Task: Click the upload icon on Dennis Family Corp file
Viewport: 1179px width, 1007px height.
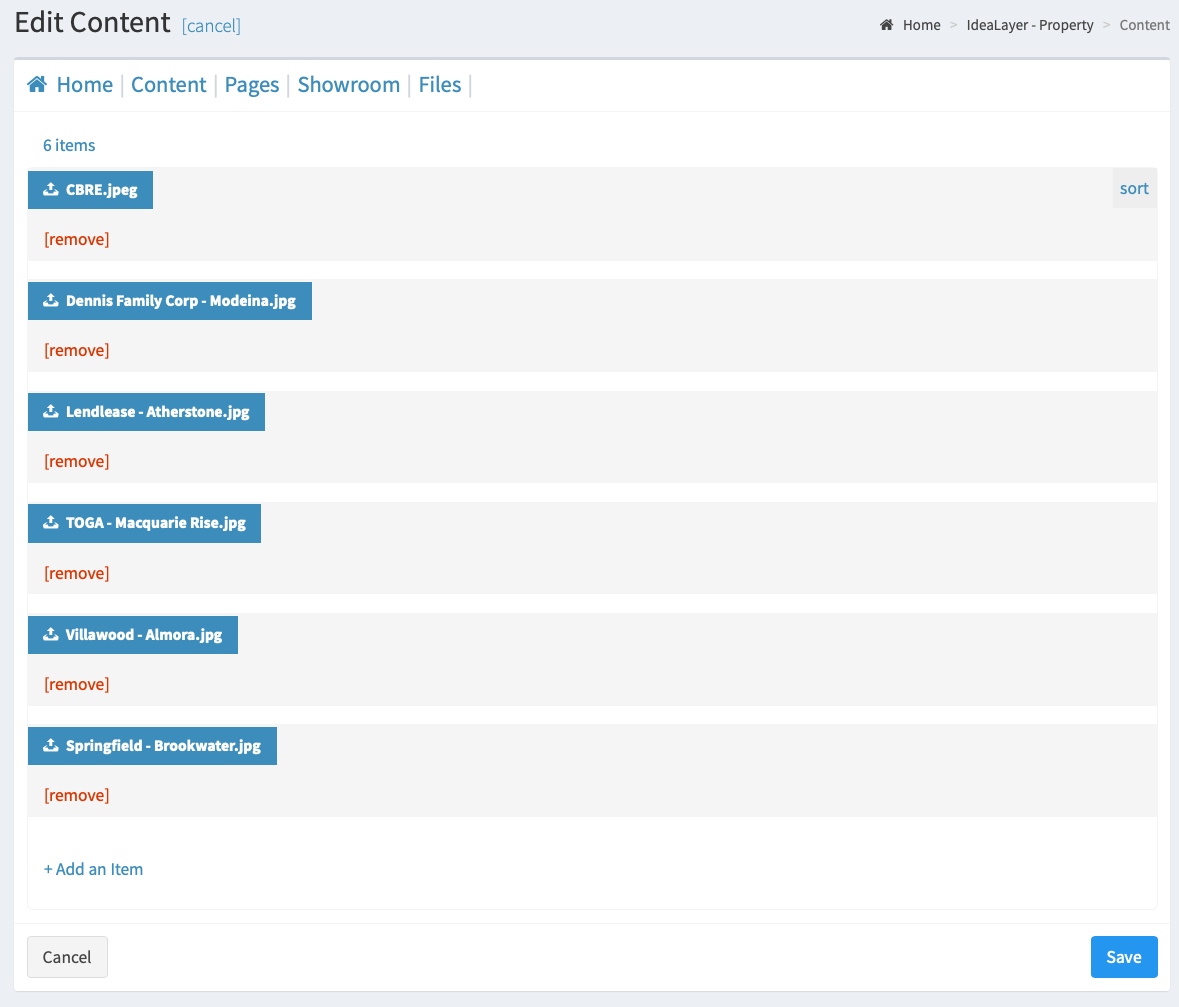Action: click(50, 301)
